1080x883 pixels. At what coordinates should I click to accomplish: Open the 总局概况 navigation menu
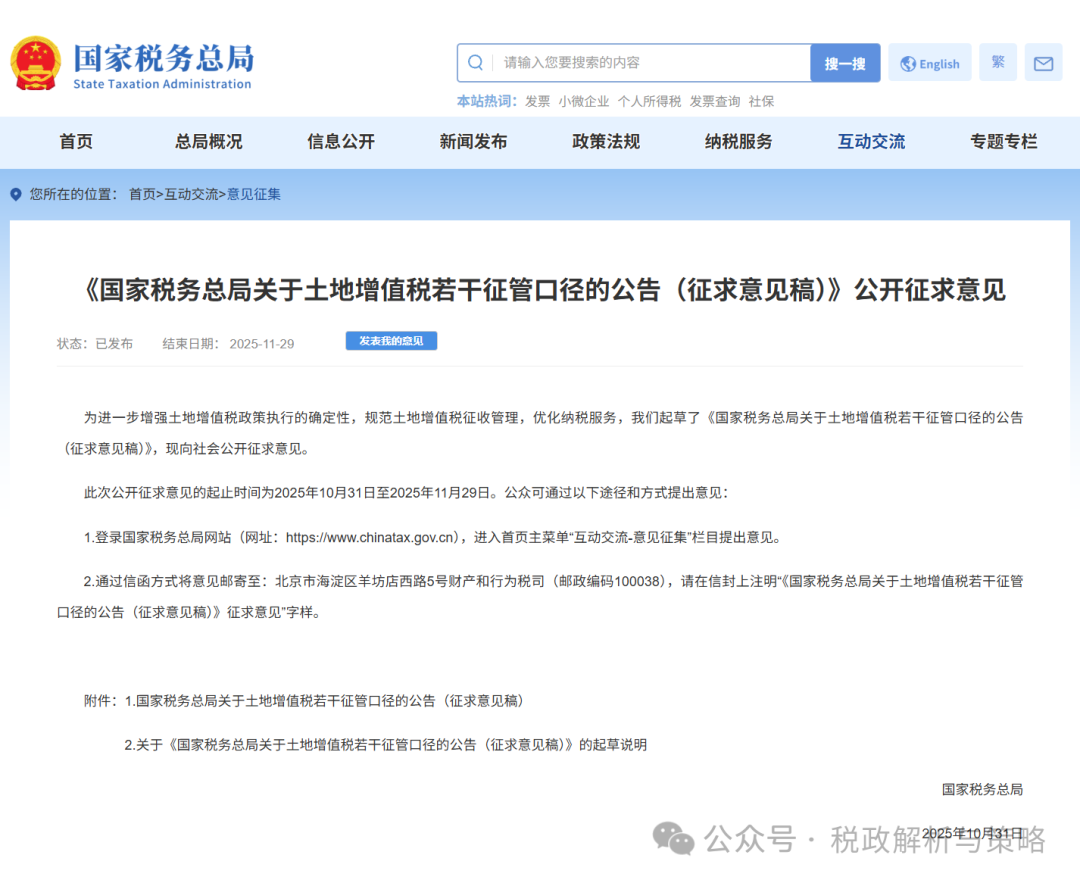[x=209, y=142]
